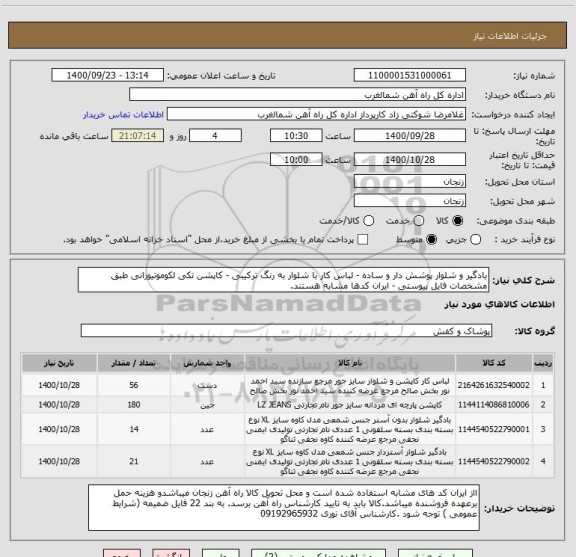This screenshot has height=557, width=576.
Task: Click the buyer organization name field
Action: click(x=298, y=95)
